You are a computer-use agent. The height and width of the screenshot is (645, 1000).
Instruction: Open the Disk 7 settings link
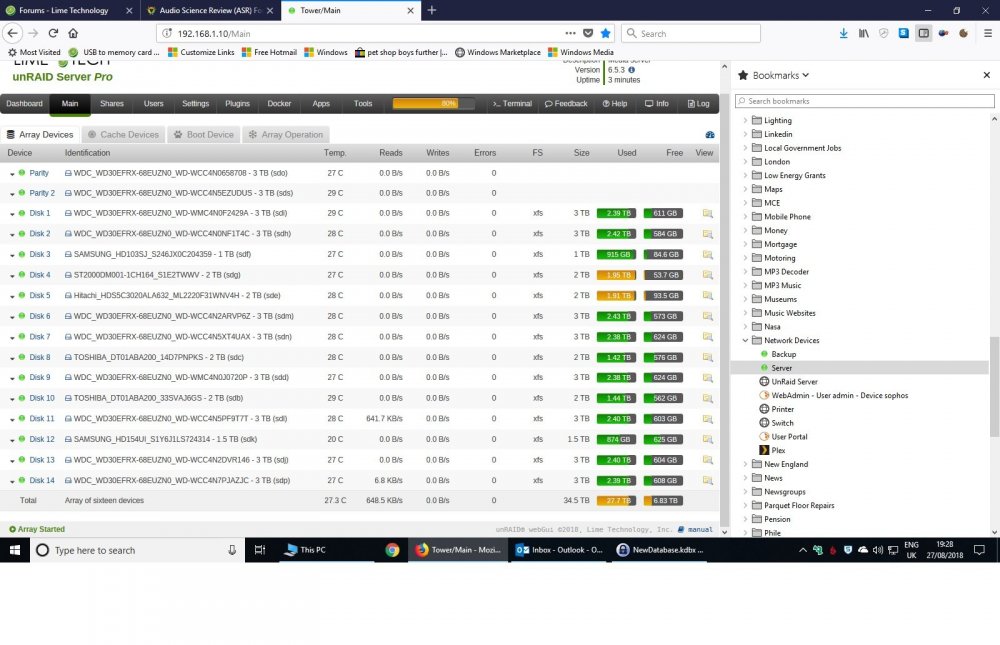40,336
